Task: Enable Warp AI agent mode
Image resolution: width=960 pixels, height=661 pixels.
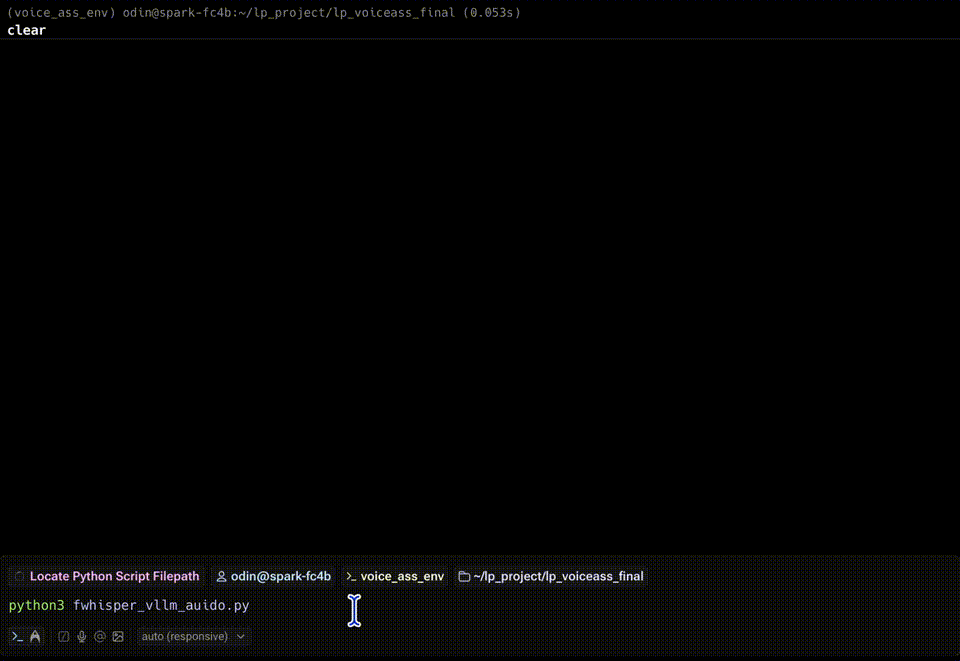Action: (35, 636)
